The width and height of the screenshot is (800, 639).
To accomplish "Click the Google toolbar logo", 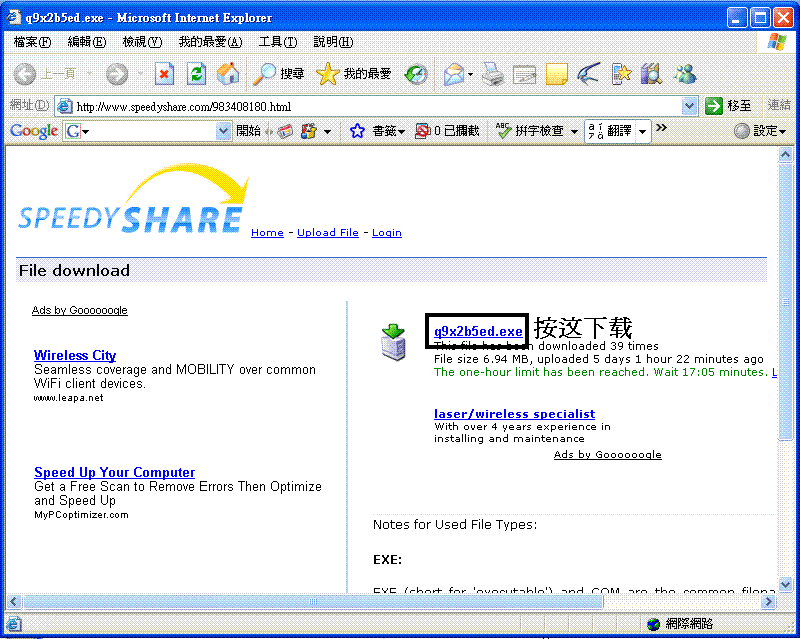I will pyautogui.click(x=34, y=131).
